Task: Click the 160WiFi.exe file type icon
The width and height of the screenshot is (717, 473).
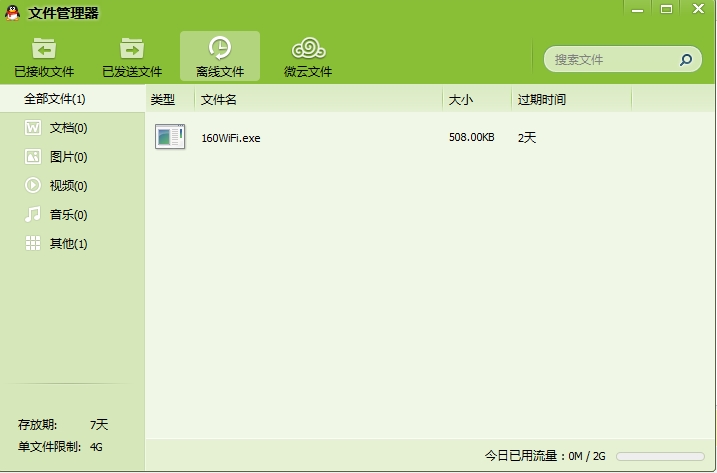Action: tap(170, 137)
